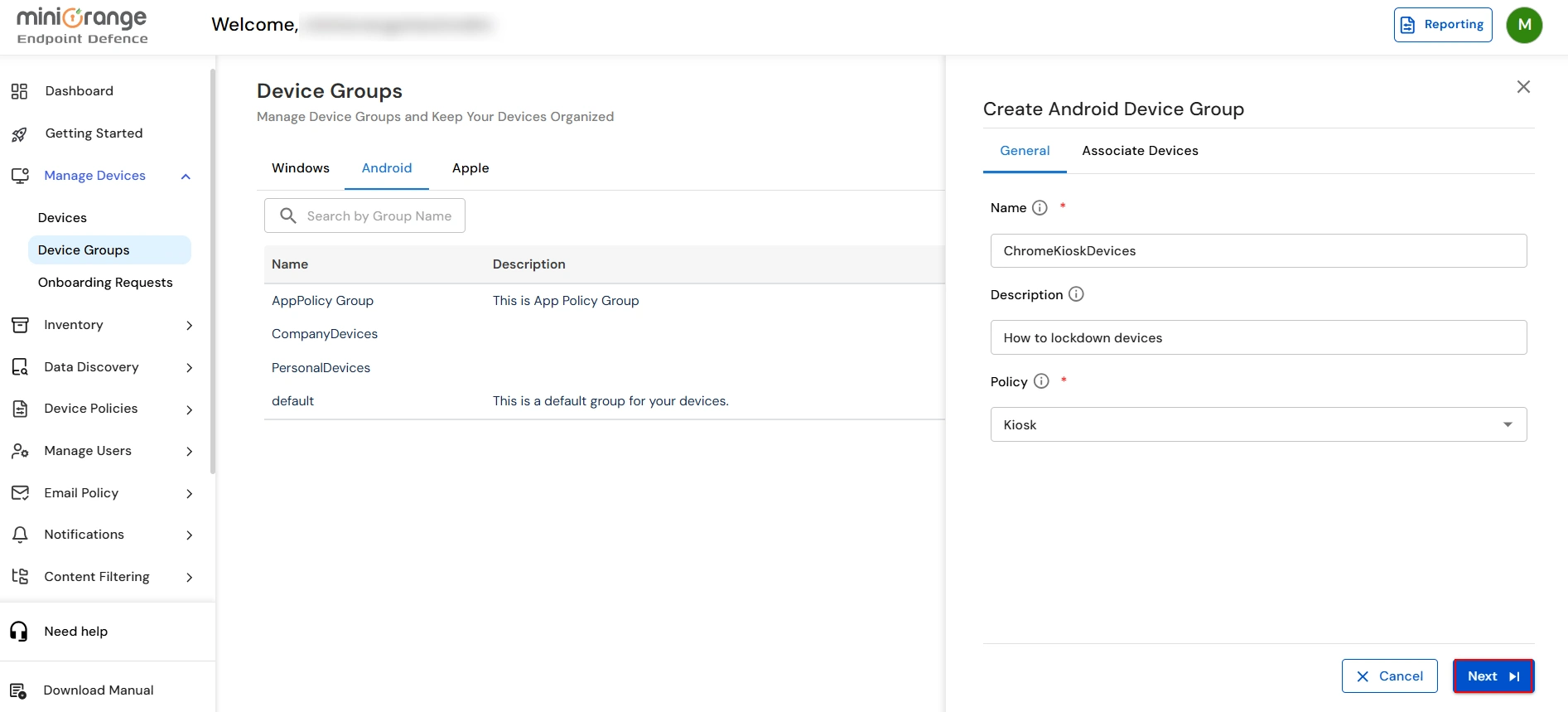The height and width of the screenshot is (712, 1568).
Task: Click the Name input with ChromeKioskDevices
Action: click(x=1258, y=250)
